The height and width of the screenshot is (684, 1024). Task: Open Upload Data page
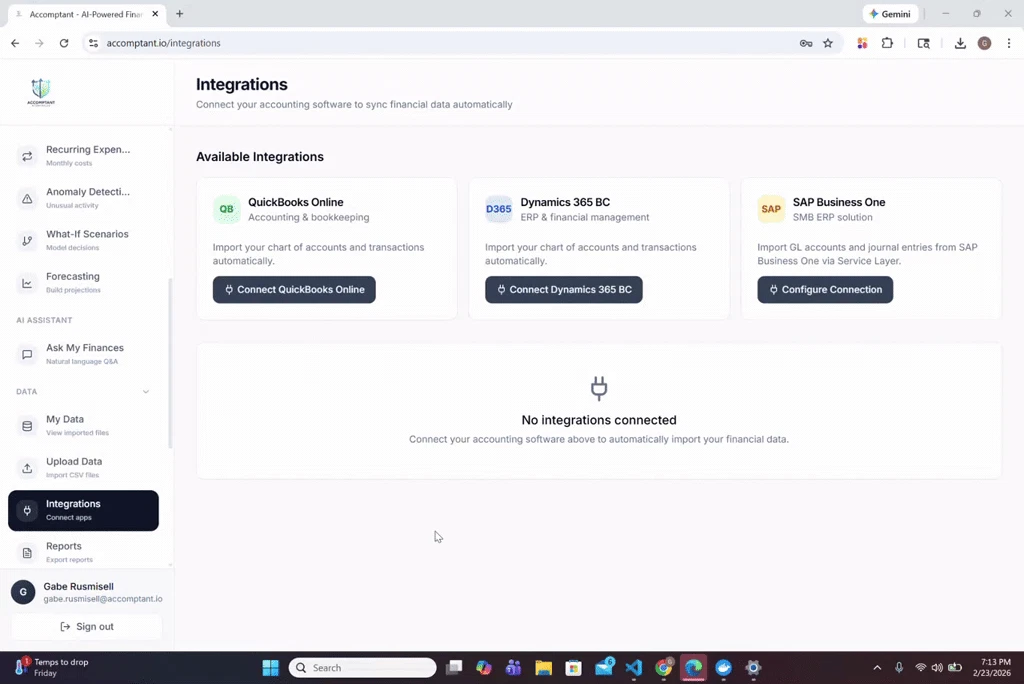[83, 468]
